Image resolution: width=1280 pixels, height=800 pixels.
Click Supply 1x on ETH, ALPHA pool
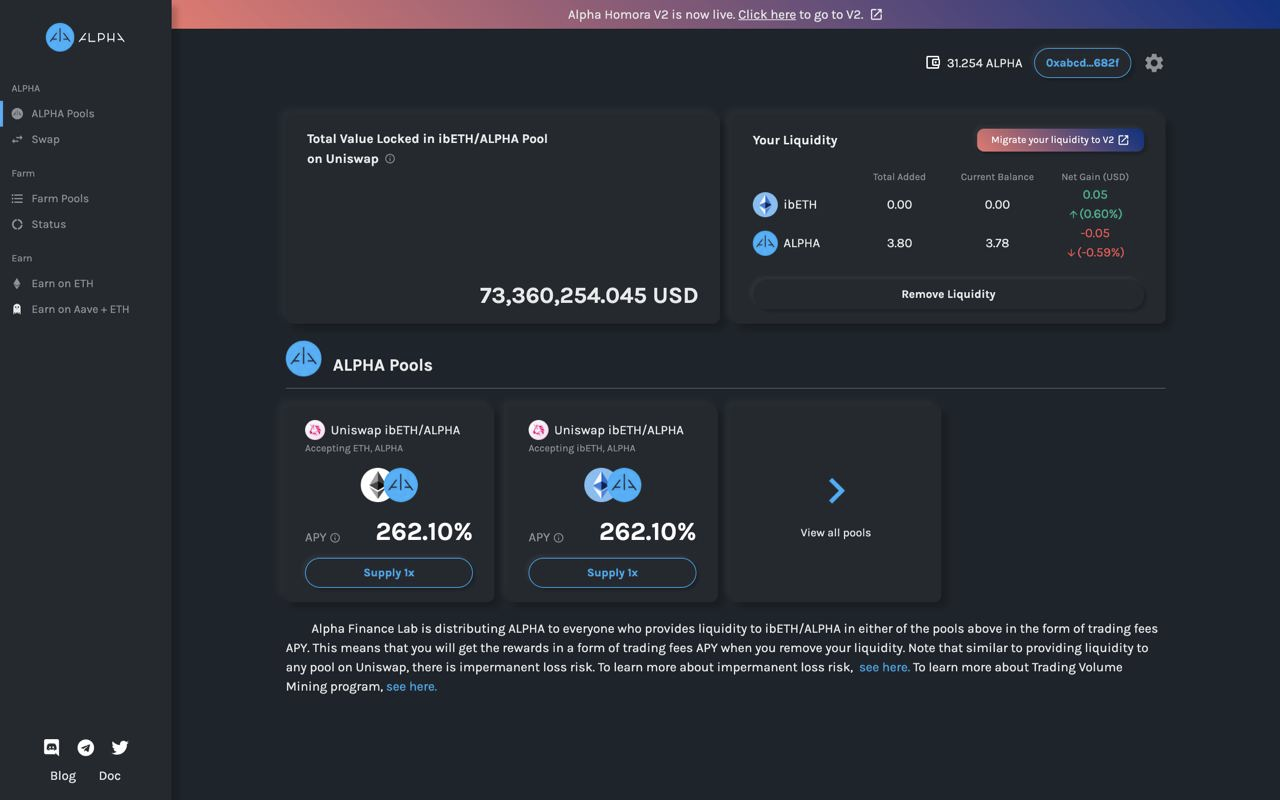tap(389, 573)
